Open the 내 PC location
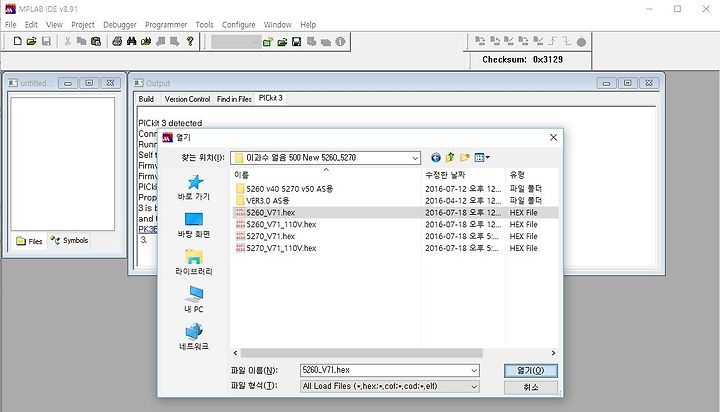The height and width of the screenshot is (412, 720). click(194, 300)
